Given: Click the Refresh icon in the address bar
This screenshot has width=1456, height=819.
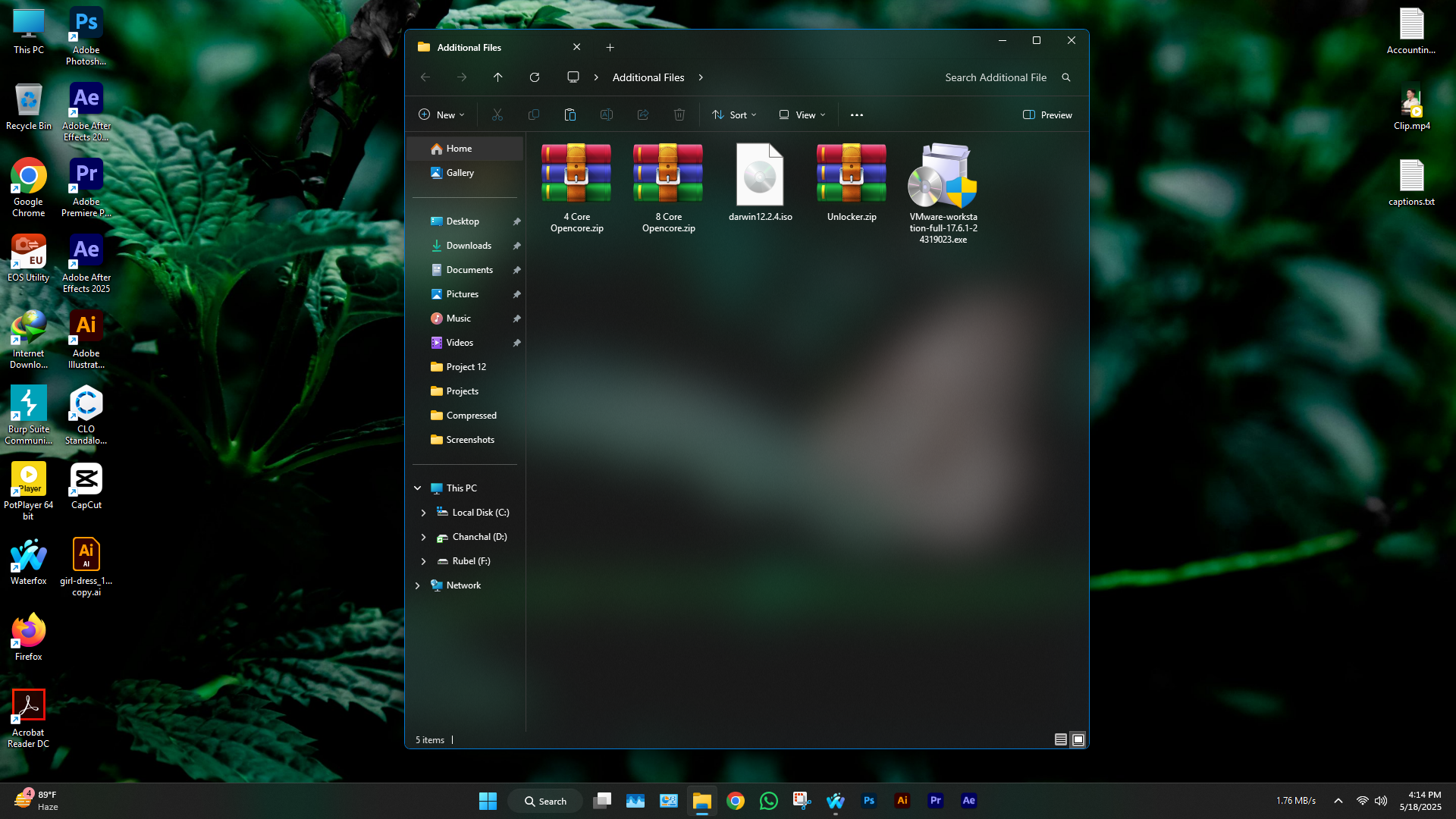Looking at the screenshot, I should pyautogui.click(x=535, y=77).
